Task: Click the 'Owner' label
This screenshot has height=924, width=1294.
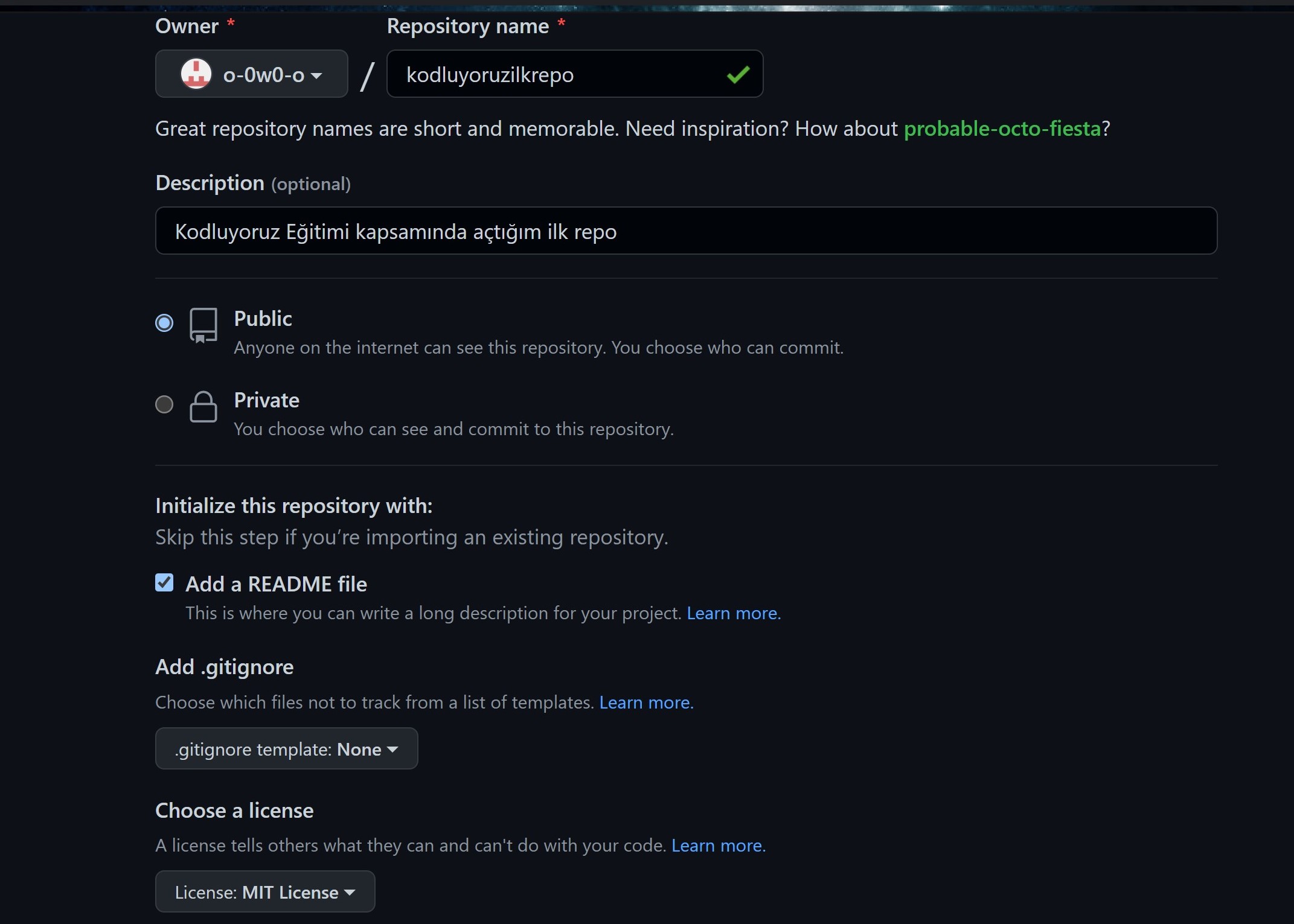Action: tap(187, 26)
